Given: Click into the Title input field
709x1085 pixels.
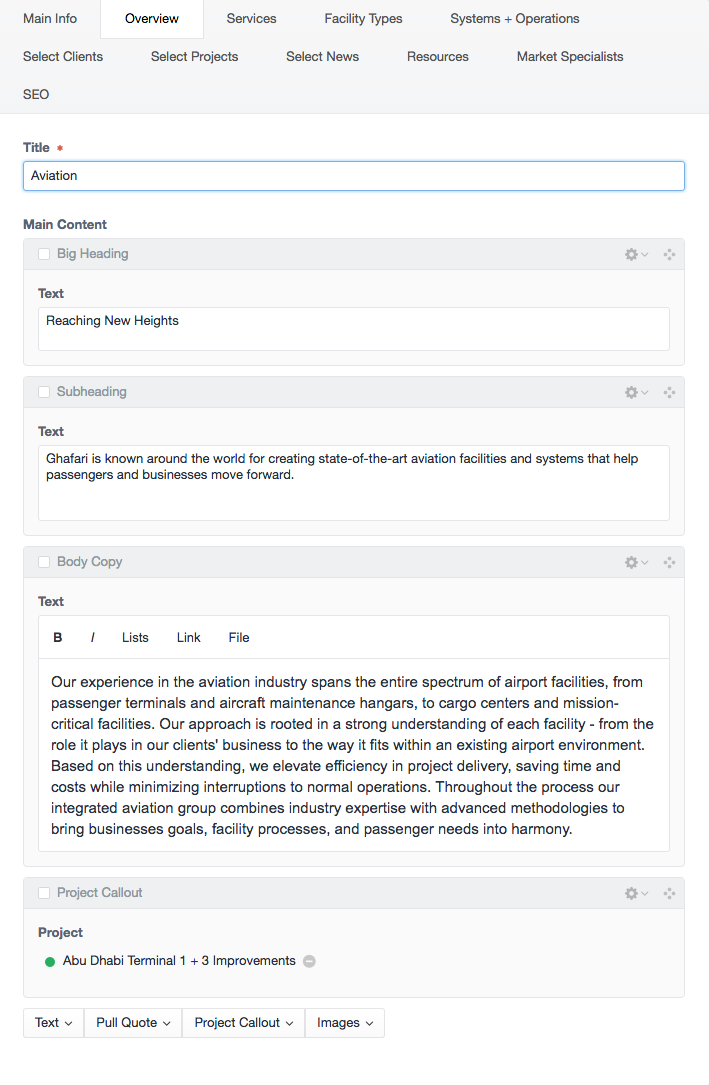Looking at the screenshot, I should coord(354,176).
